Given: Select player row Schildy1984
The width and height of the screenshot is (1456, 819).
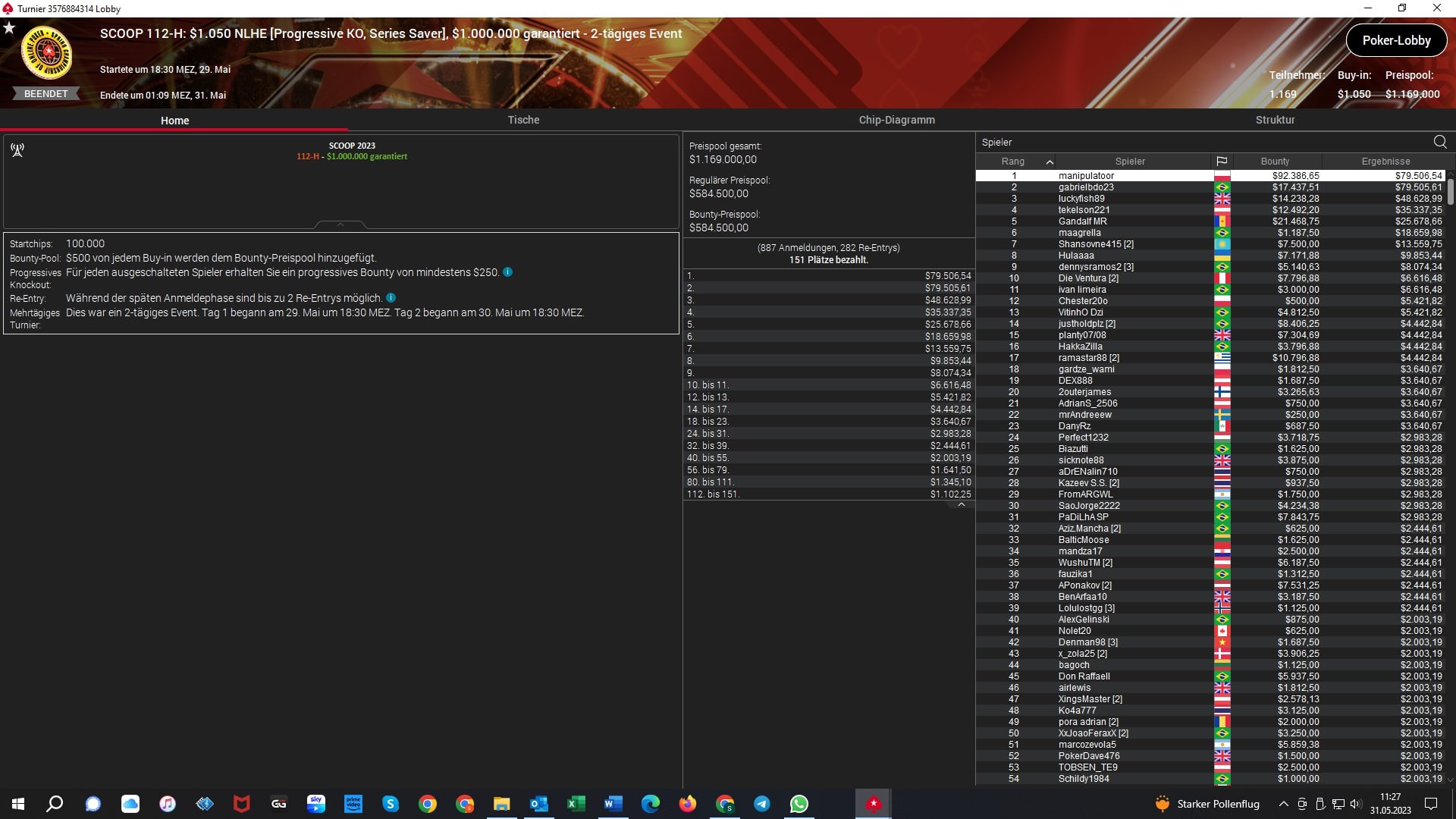Looking at the screenshot, I should (x=1210, y=779).
